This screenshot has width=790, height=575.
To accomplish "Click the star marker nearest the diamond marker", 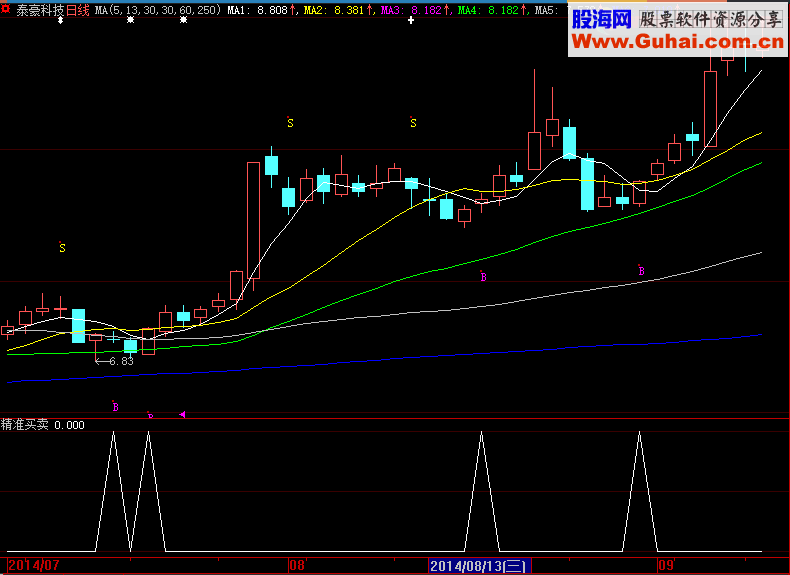I will click(130, 20).
